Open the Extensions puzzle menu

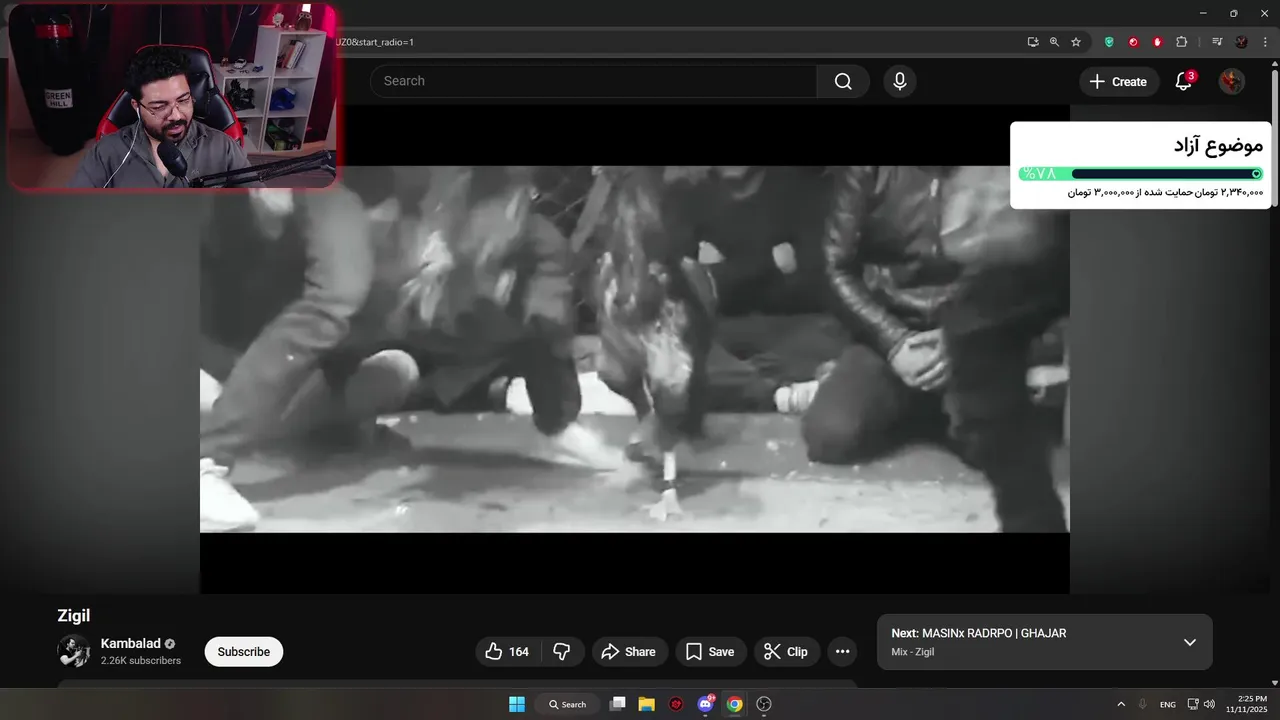tap(1182, 42)
